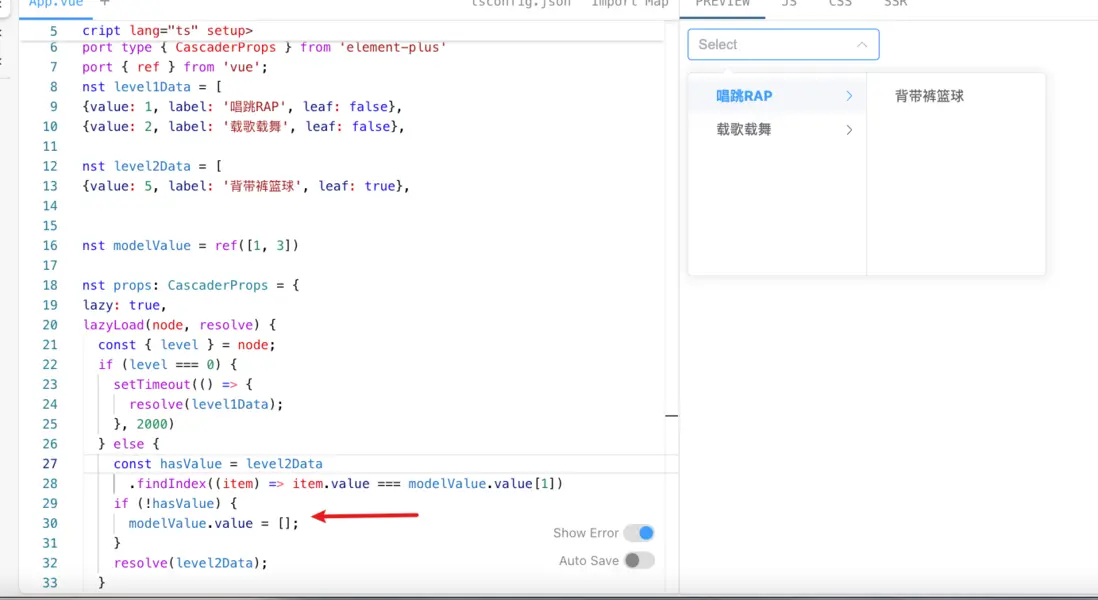Viewport: 1098px width, 600px height.
Task: Expand the 载歌载舞 chevron arrow
Action: click(849, 130)
